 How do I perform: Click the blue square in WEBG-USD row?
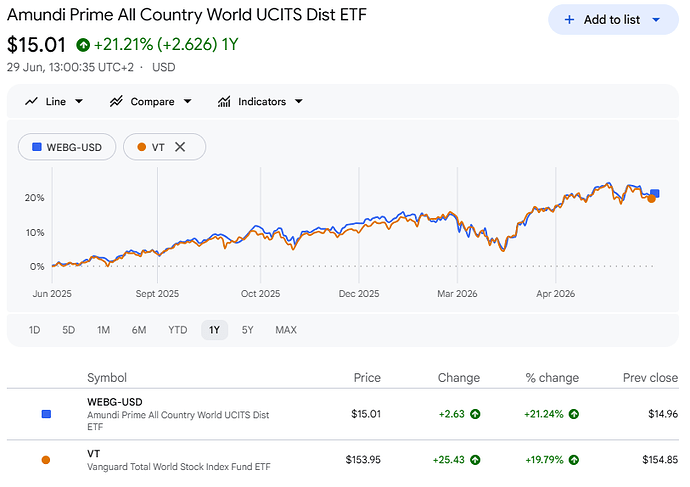pos(46,414)
